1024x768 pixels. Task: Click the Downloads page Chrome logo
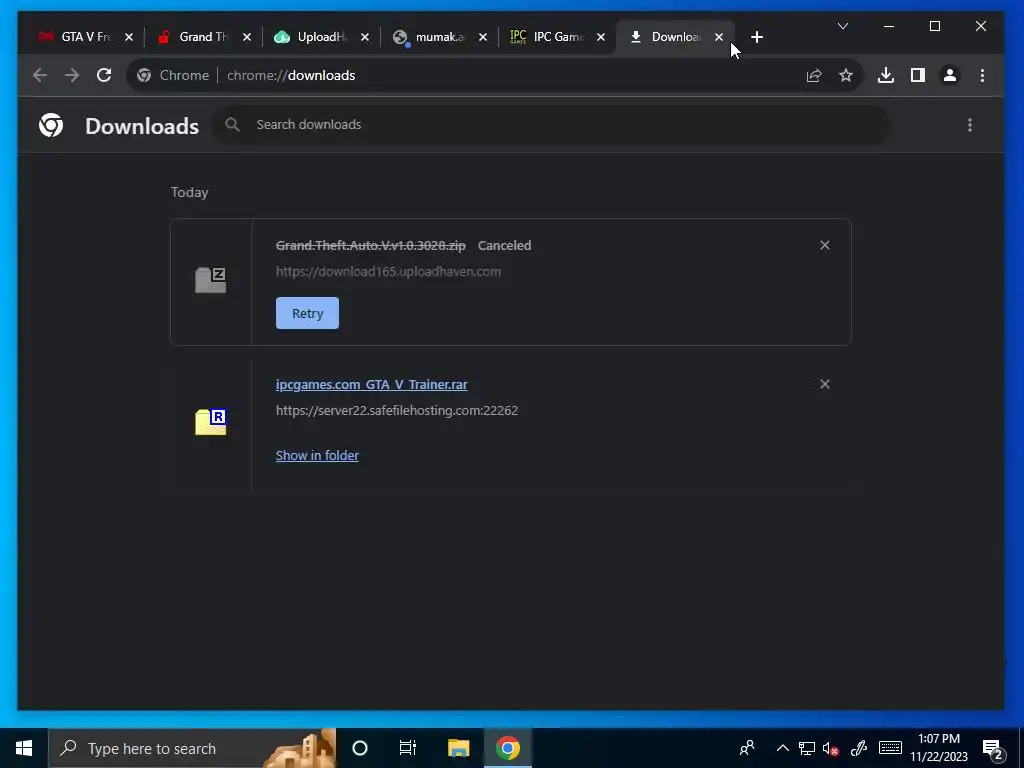(x=51, y=125)
